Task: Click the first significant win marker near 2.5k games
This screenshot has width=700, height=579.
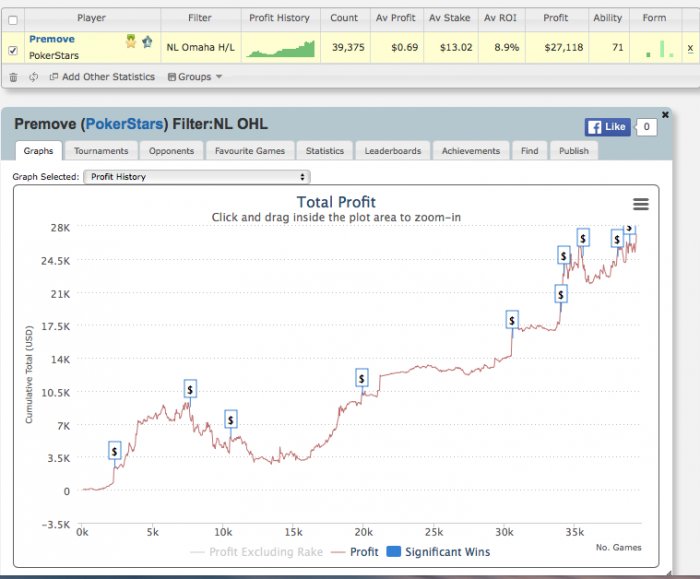Action: point(115,451)
